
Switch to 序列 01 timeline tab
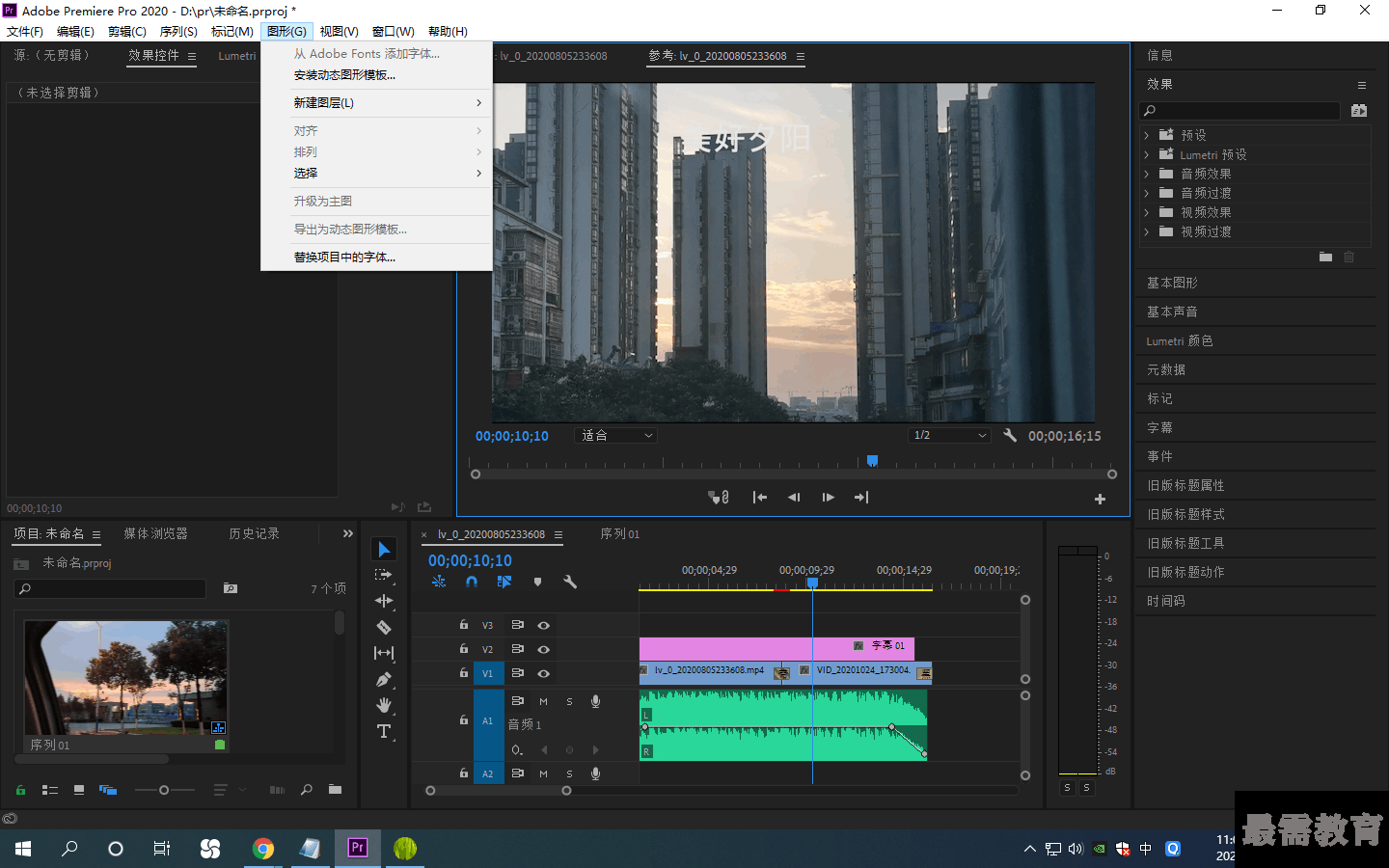point(619,534)
